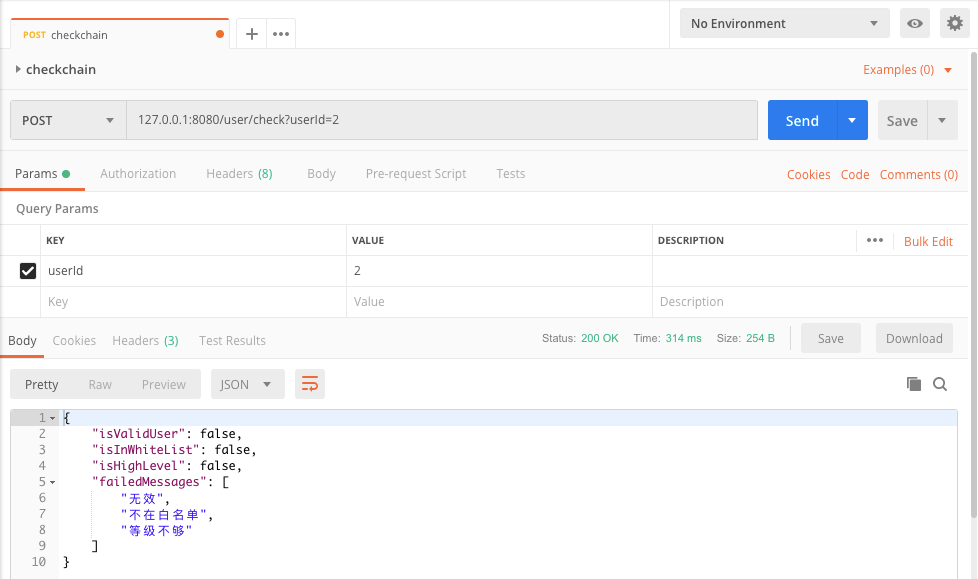Open Examples (0) dropdown
Screen dimensions: 978x579
(908, 70)
